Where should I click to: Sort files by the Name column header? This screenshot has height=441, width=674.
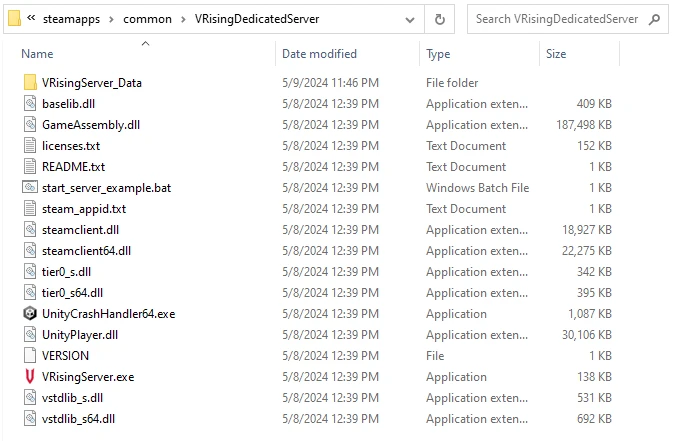tap(37, 54)
